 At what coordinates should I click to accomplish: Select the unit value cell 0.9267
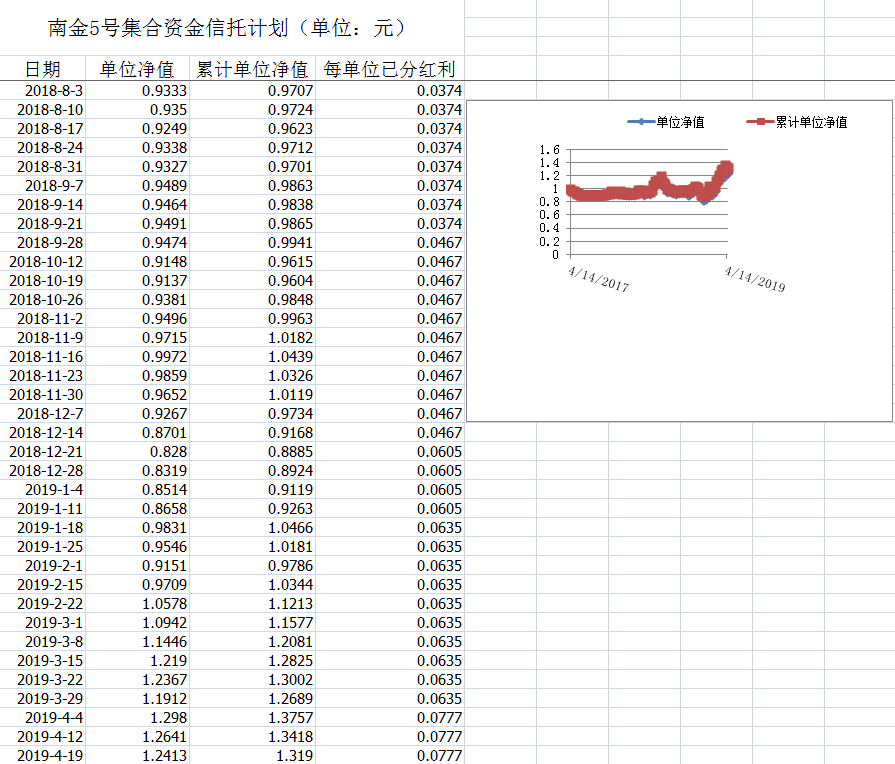click(x=137, y=413)
